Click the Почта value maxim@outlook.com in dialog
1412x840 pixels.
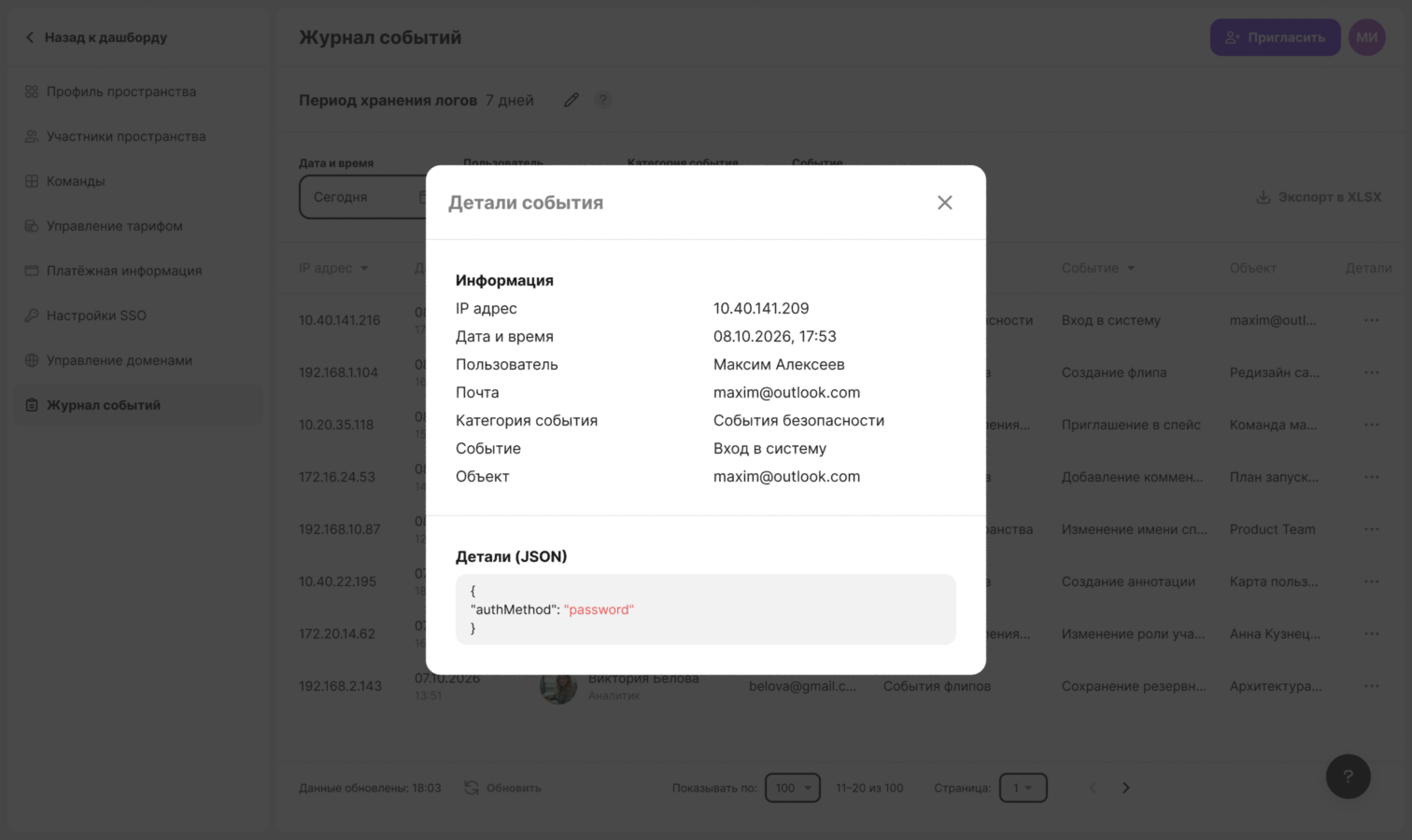pyautogui.click(x=786, y=392)
